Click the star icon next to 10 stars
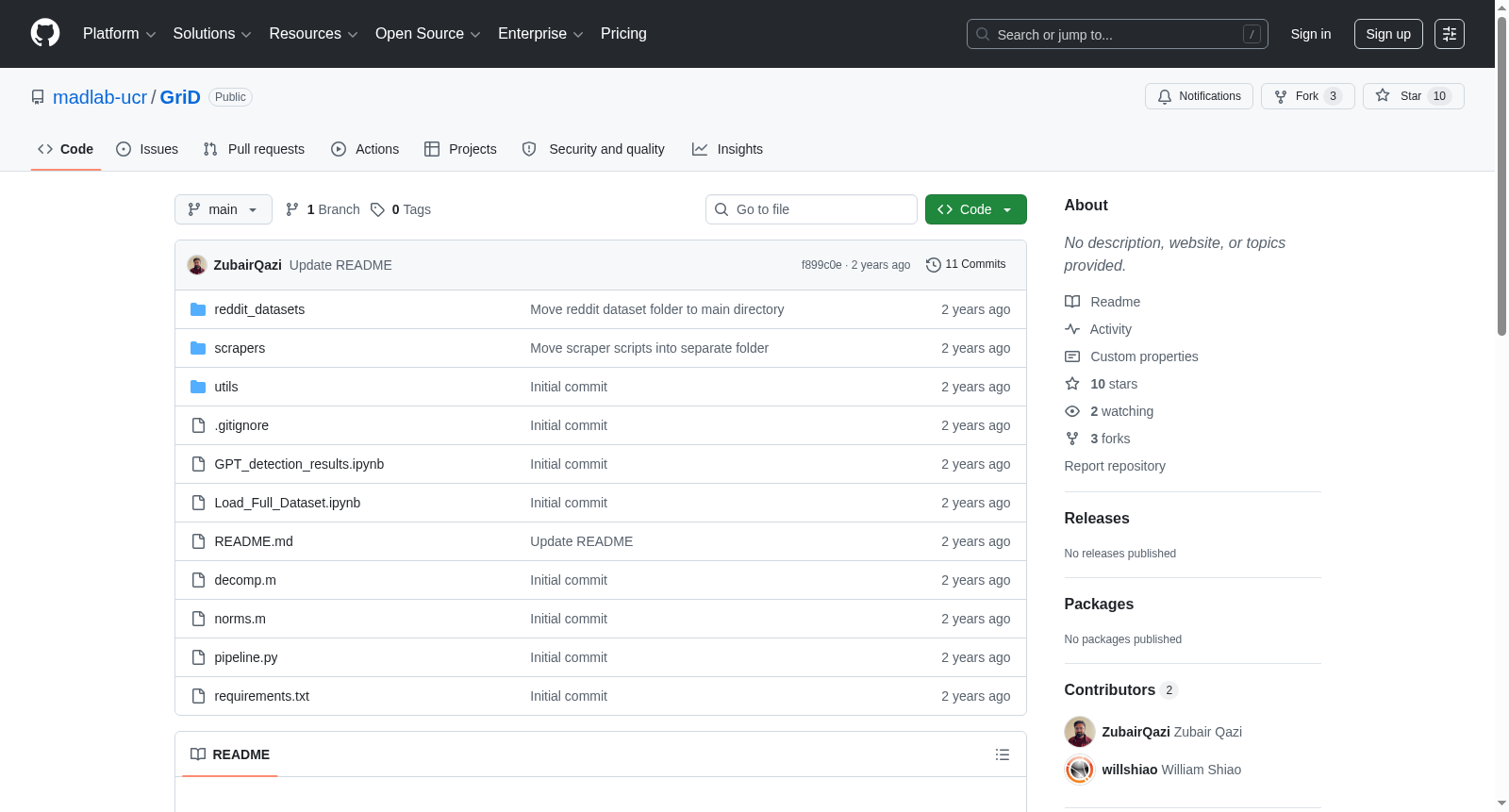Screen dimensions: 1509x812 (1072, 384)
